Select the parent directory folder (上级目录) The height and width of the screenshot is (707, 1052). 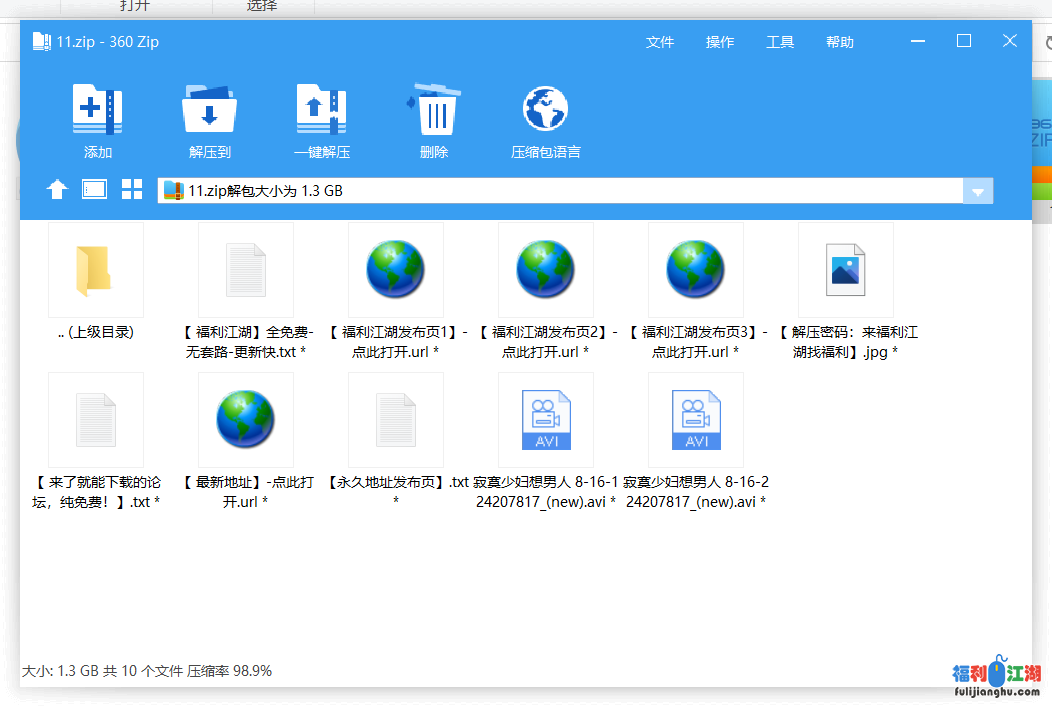(x=96, y=270)
